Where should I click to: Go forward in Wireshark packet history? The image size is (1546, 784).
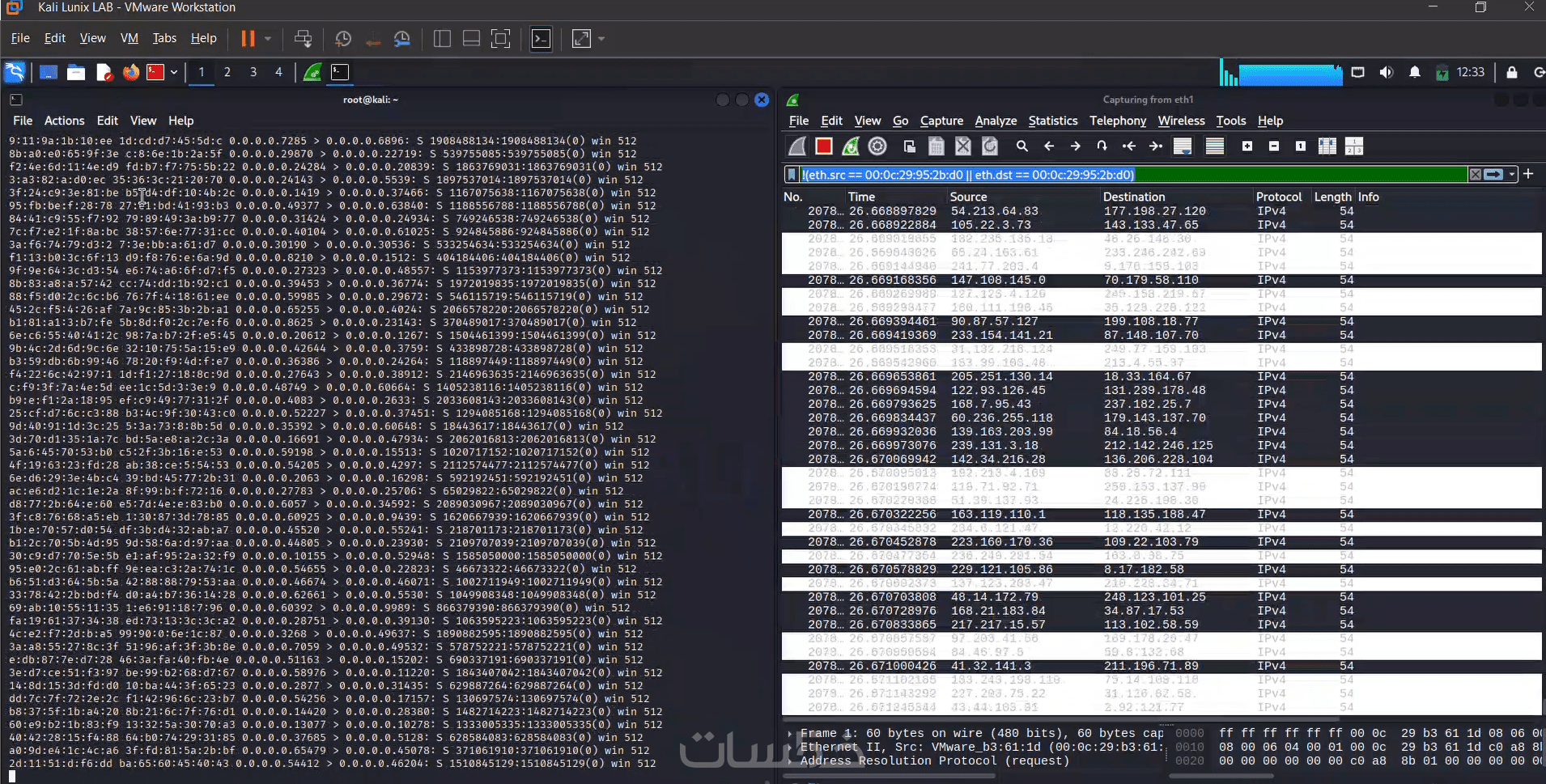pyautogui.click(x=1076, y=146)
